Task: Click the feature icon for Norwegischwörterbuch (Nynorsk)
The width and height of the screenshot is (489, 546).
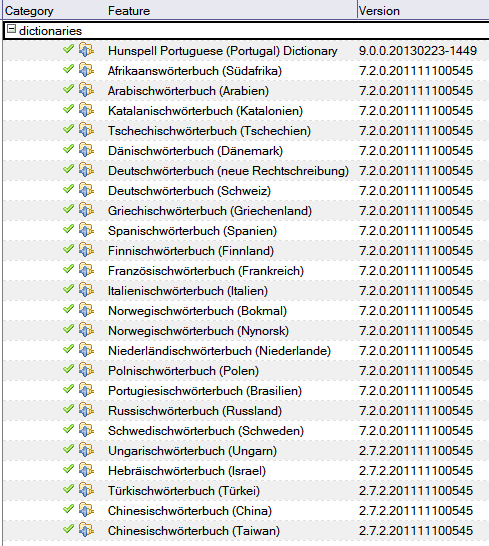Action: pyautogui.click(x=86, y=330)
